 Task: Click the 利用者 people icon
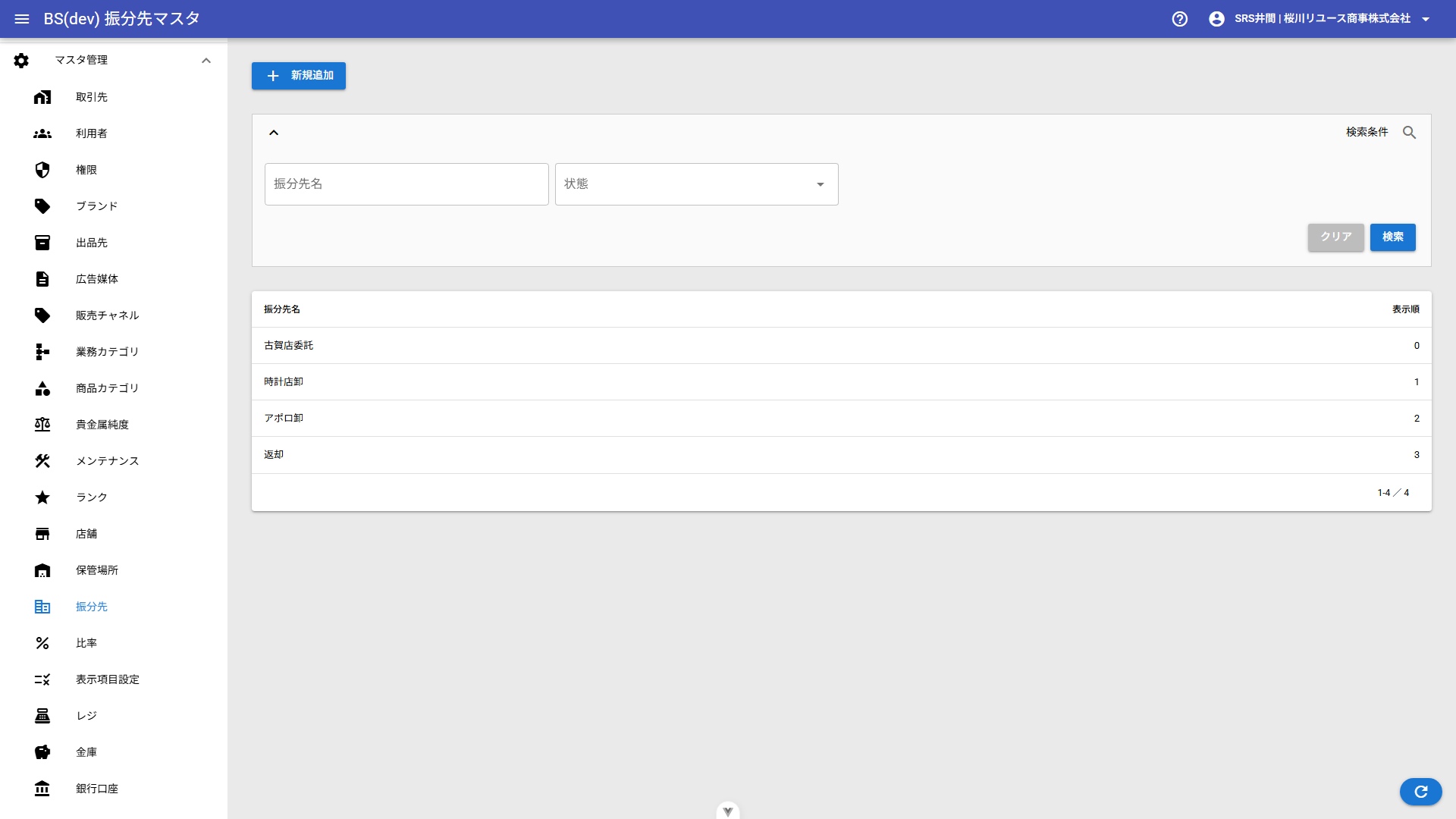click(42, 133)
